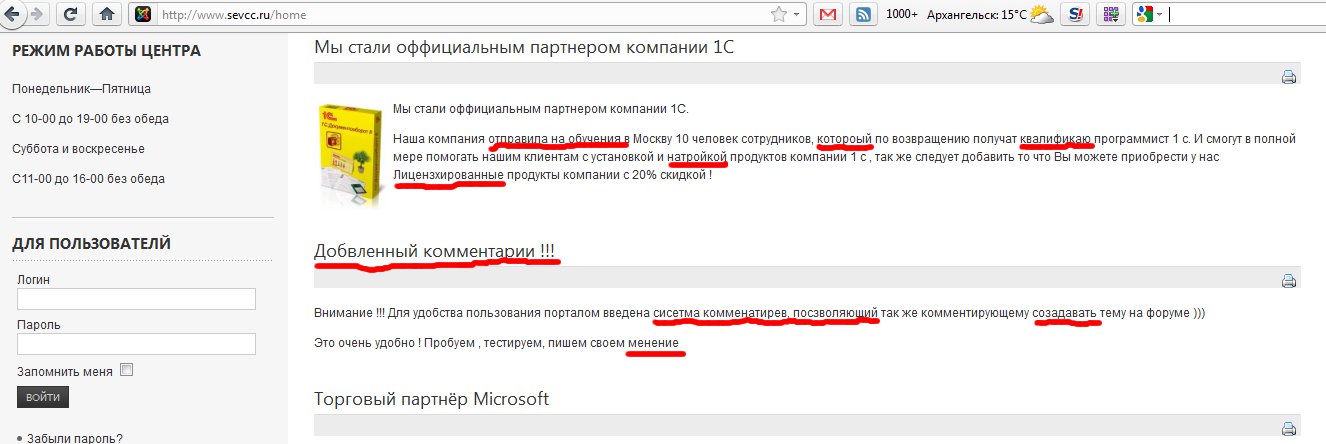Print the Добвленный комментарии article via printer icon
This screenshot has width=1326, height=444.
tap(1289, 281)
